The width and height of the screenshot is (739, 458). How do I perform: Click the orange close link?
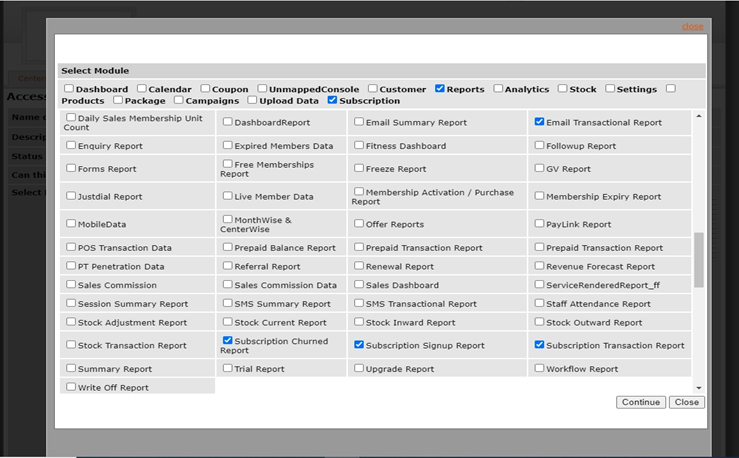pyautogui.click(x=692, y=26)
